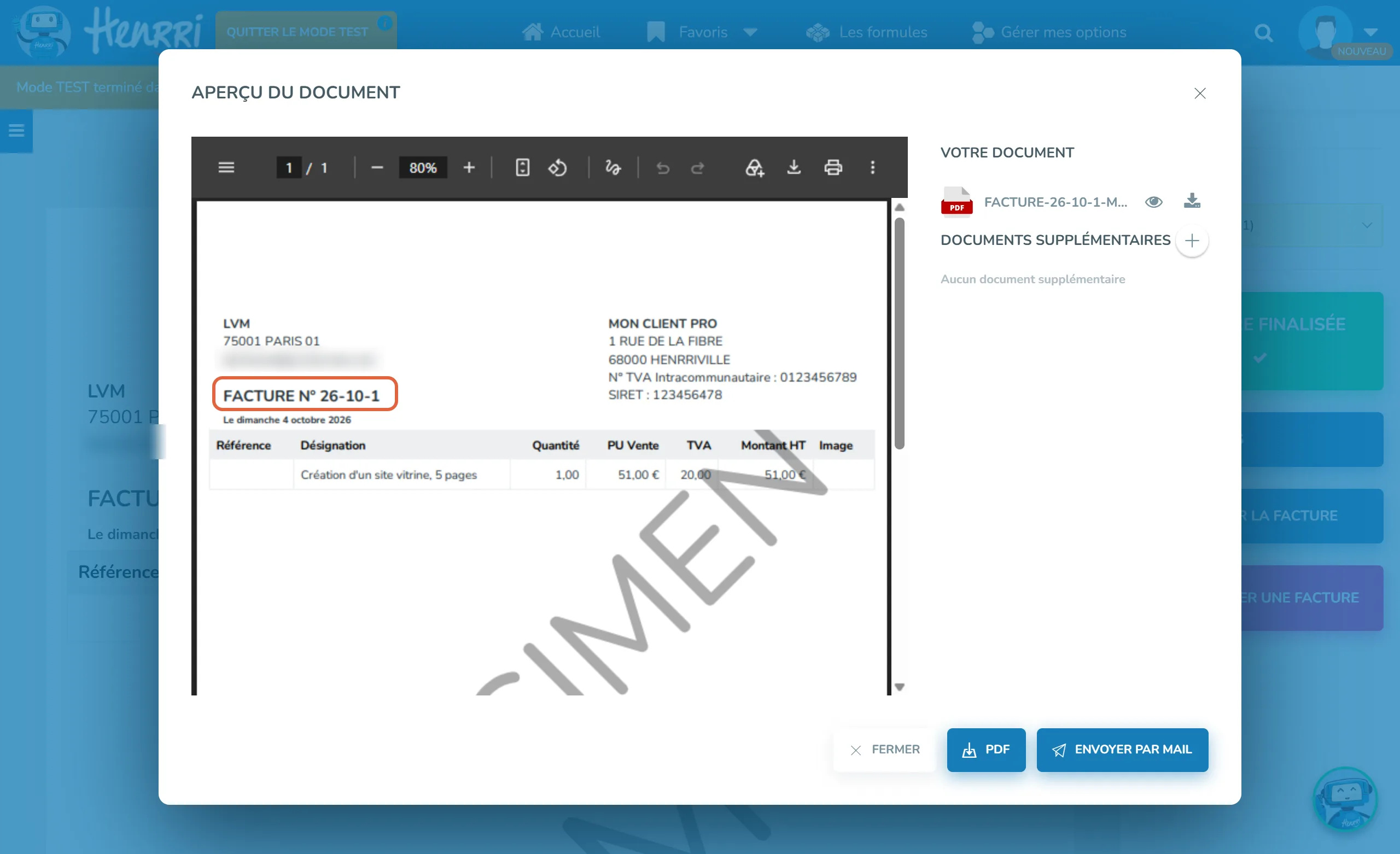Click the scroll up arrow of PDF viewer

(x=899, y=207)
